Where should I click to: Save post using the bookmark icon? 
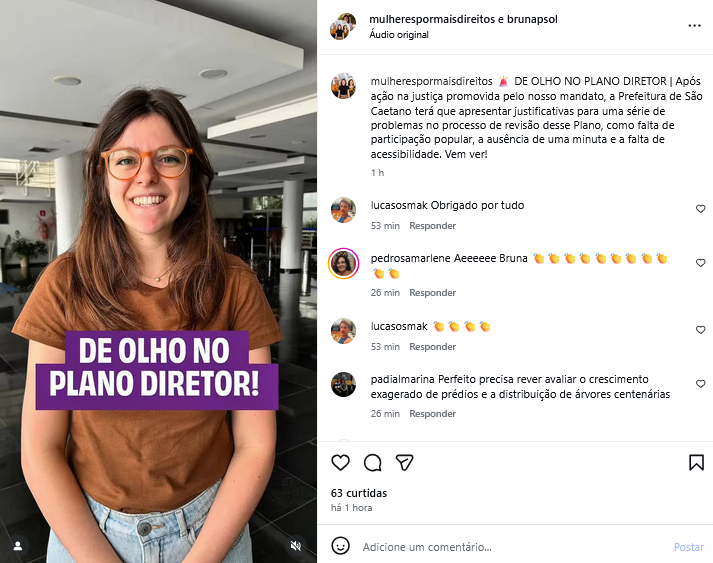tap(696, 462)
